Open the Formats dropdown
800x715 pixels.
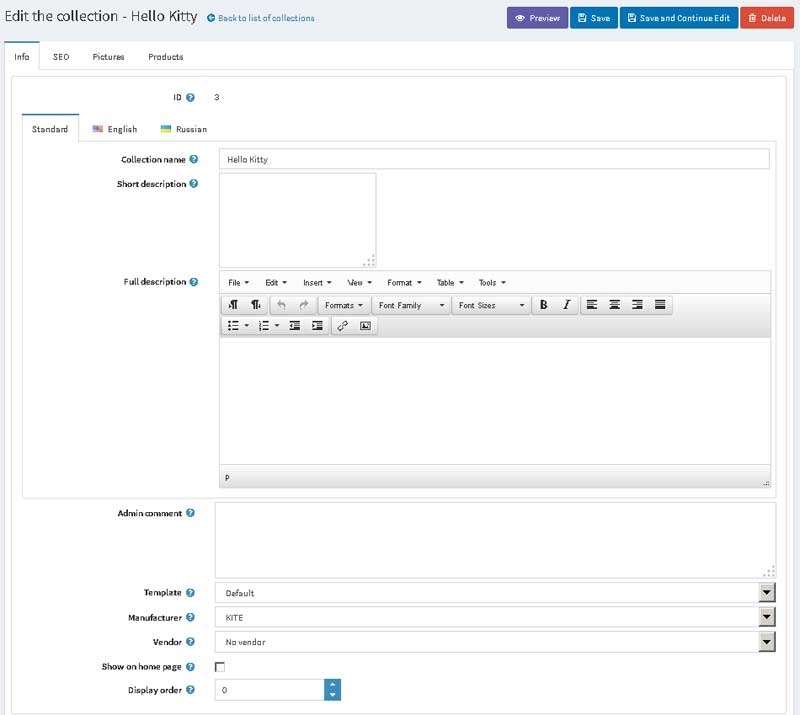tap(343, 305)
